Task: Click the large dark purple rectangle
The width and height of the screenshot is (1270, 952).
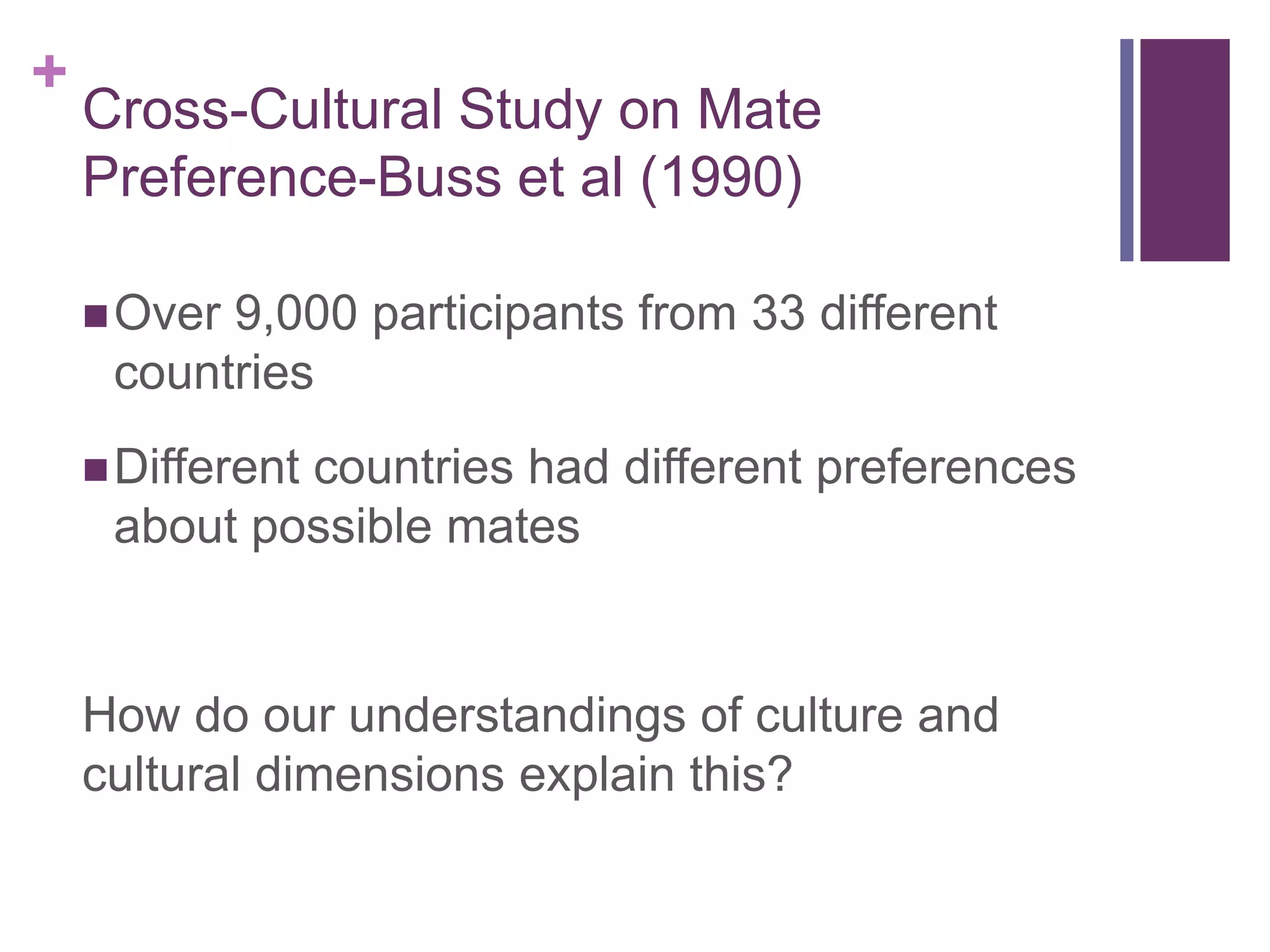Action: point(1184,150)
